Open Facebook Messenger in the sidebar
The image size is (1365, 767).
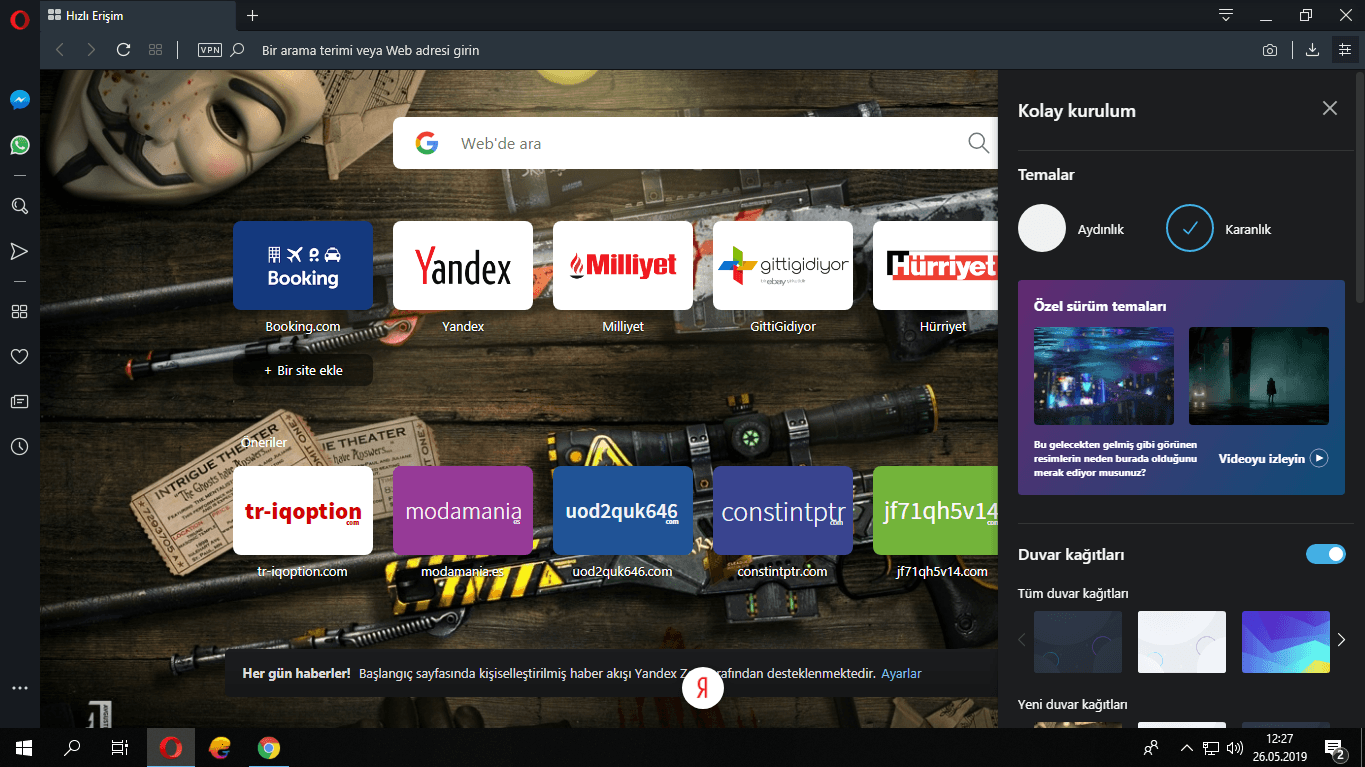tap(19, 100)
